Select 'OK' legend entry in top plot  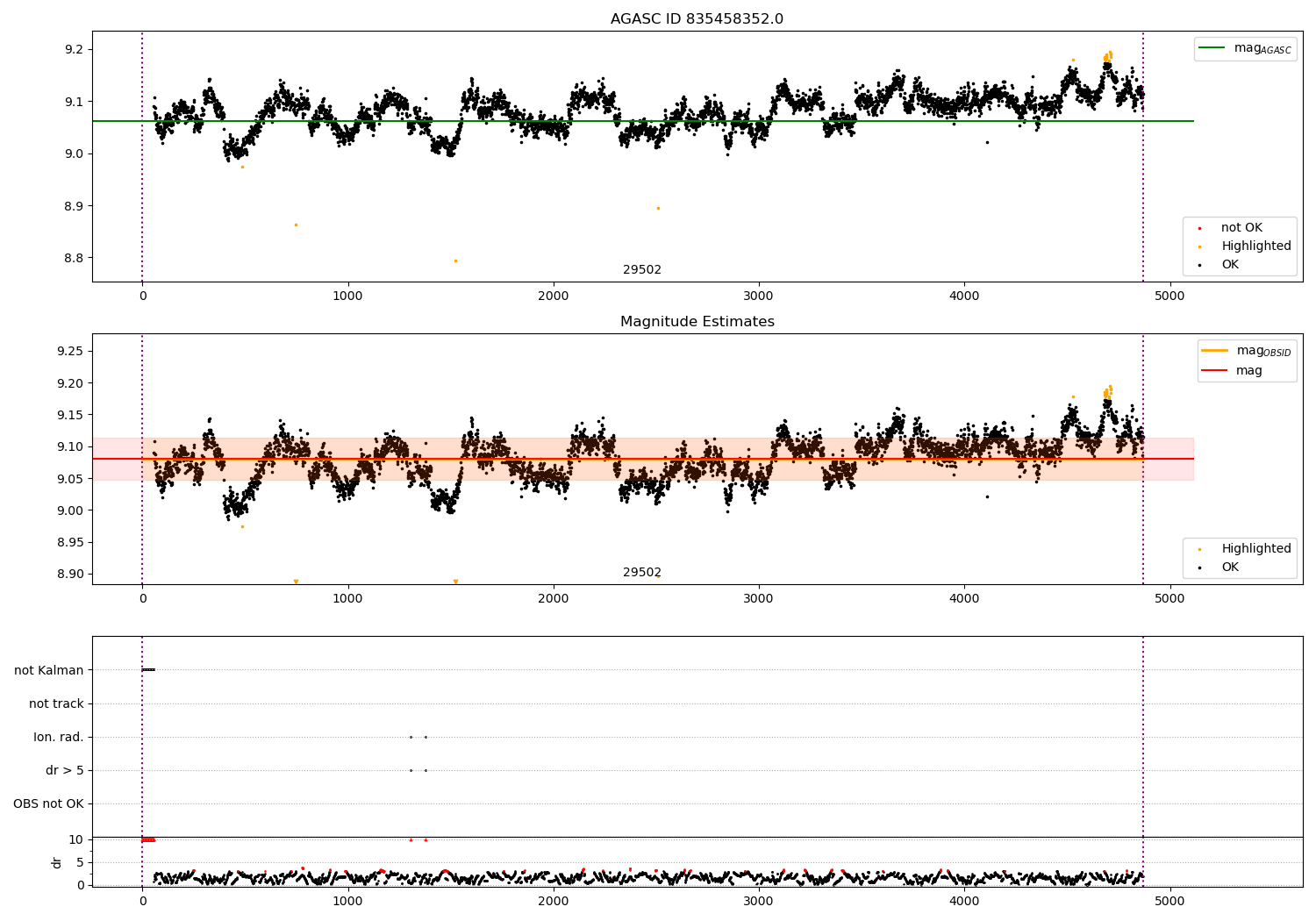pyautogui.click(x=1230, y=264)
